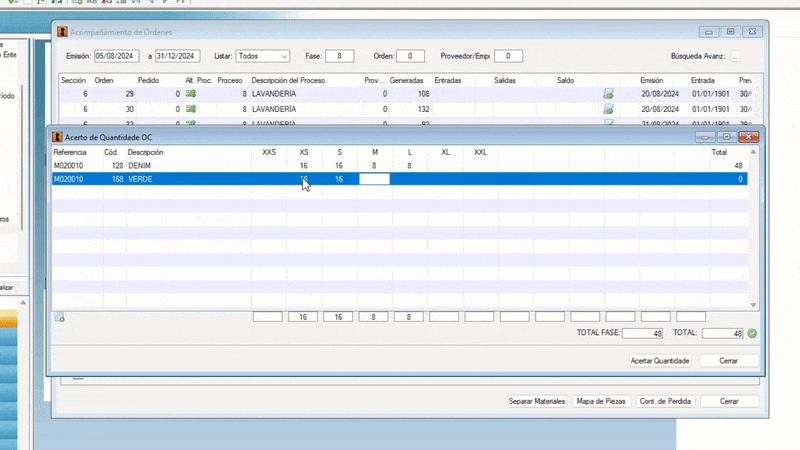Click Cont. de Perdida button
The height and width of the screenshot is (450, 800).
665,401
